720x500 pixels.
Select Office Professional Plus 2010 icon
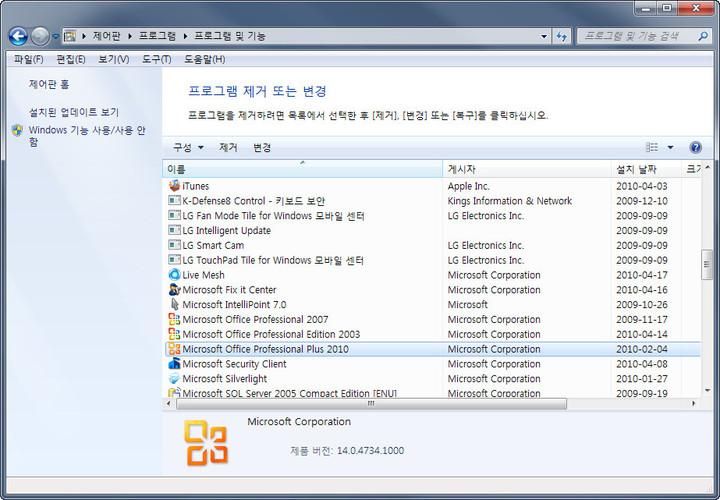pyautogui.click(x=174, y=348)
